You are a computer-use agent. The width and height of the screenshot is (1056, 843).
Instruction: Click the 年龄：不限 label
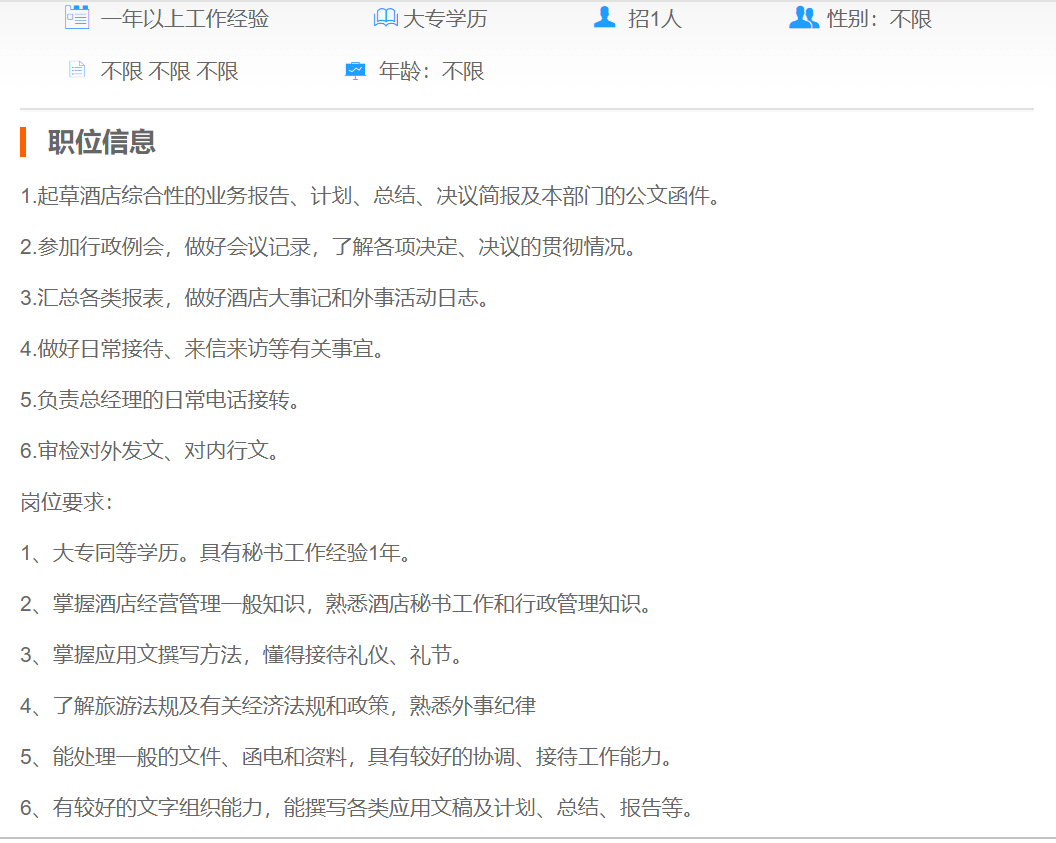pyautogui.click(x=431, y=71)
